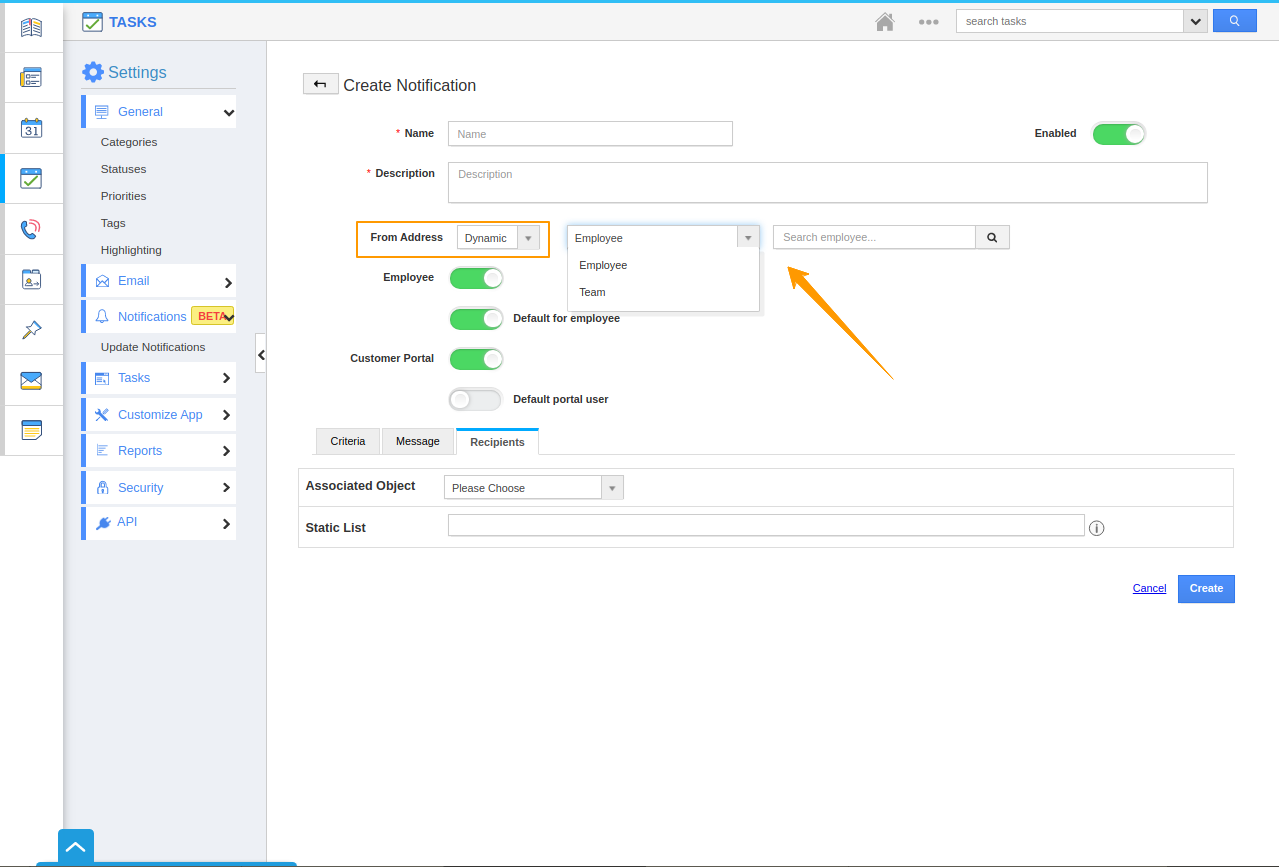Switch to the Criteria tab
Viewport: 1279px width, 867px height.
click(x=348, y=441)
